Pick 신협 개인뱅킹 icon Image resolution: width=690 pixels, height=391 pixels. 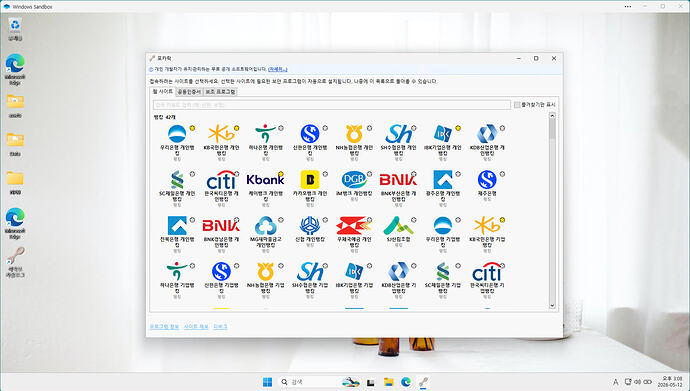tap(310, 226)
